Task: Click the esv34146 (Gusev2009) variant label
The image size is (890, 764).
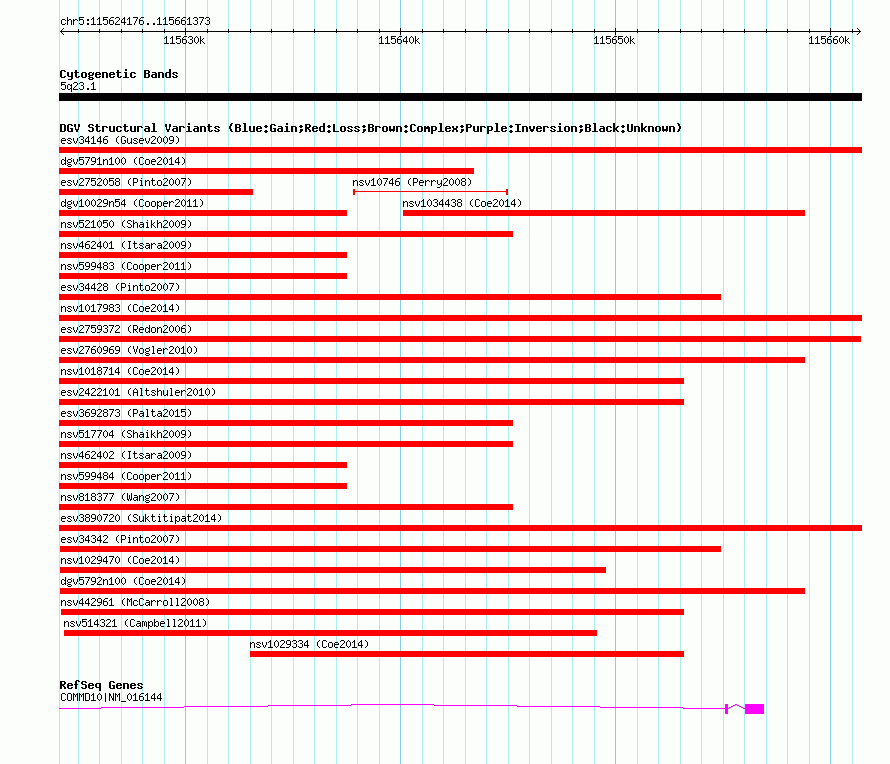Action: pos(120,140)
